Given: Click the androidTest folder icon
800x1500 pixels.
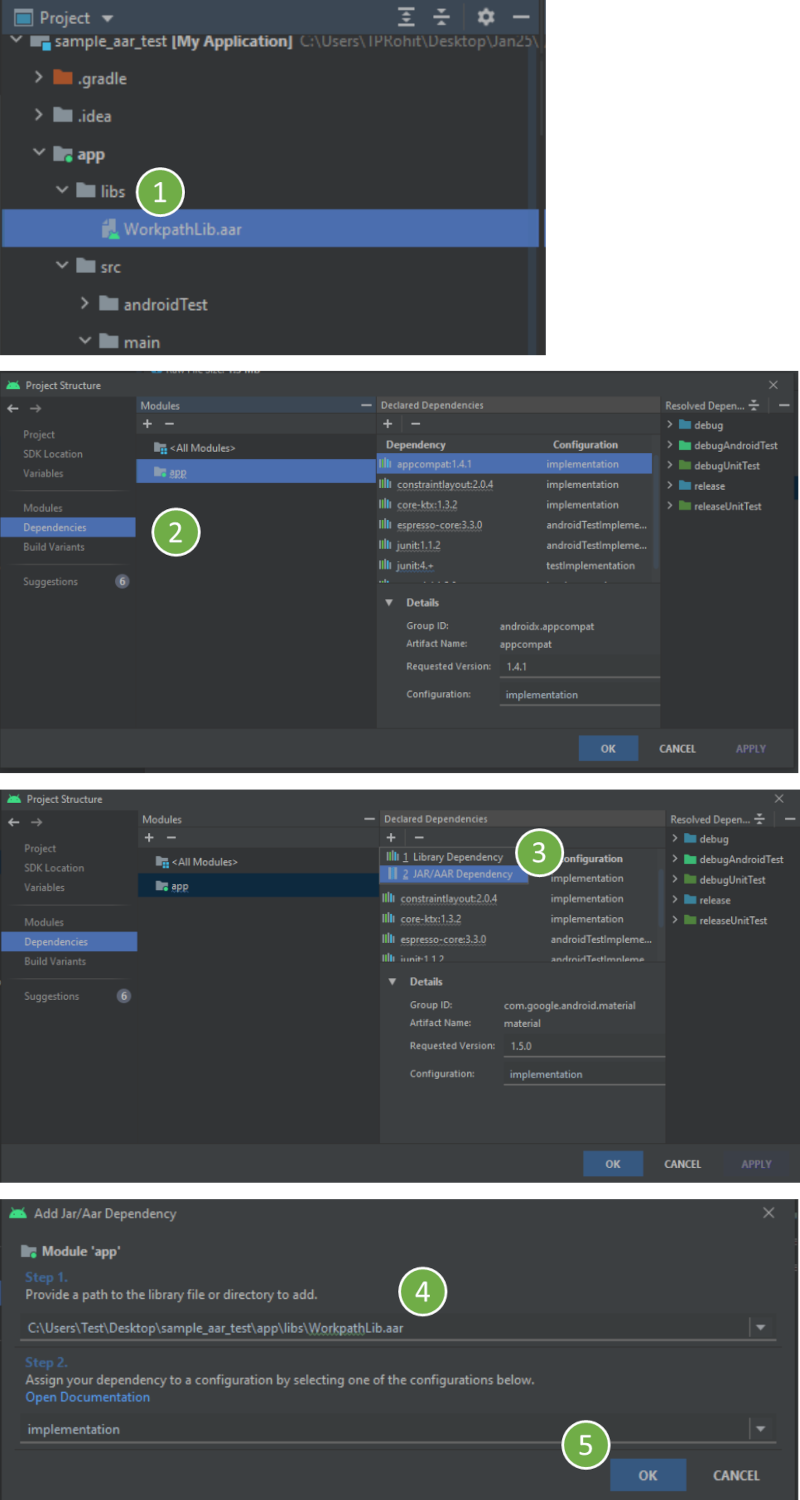Looking at the screenshot, I should [109, 304].
